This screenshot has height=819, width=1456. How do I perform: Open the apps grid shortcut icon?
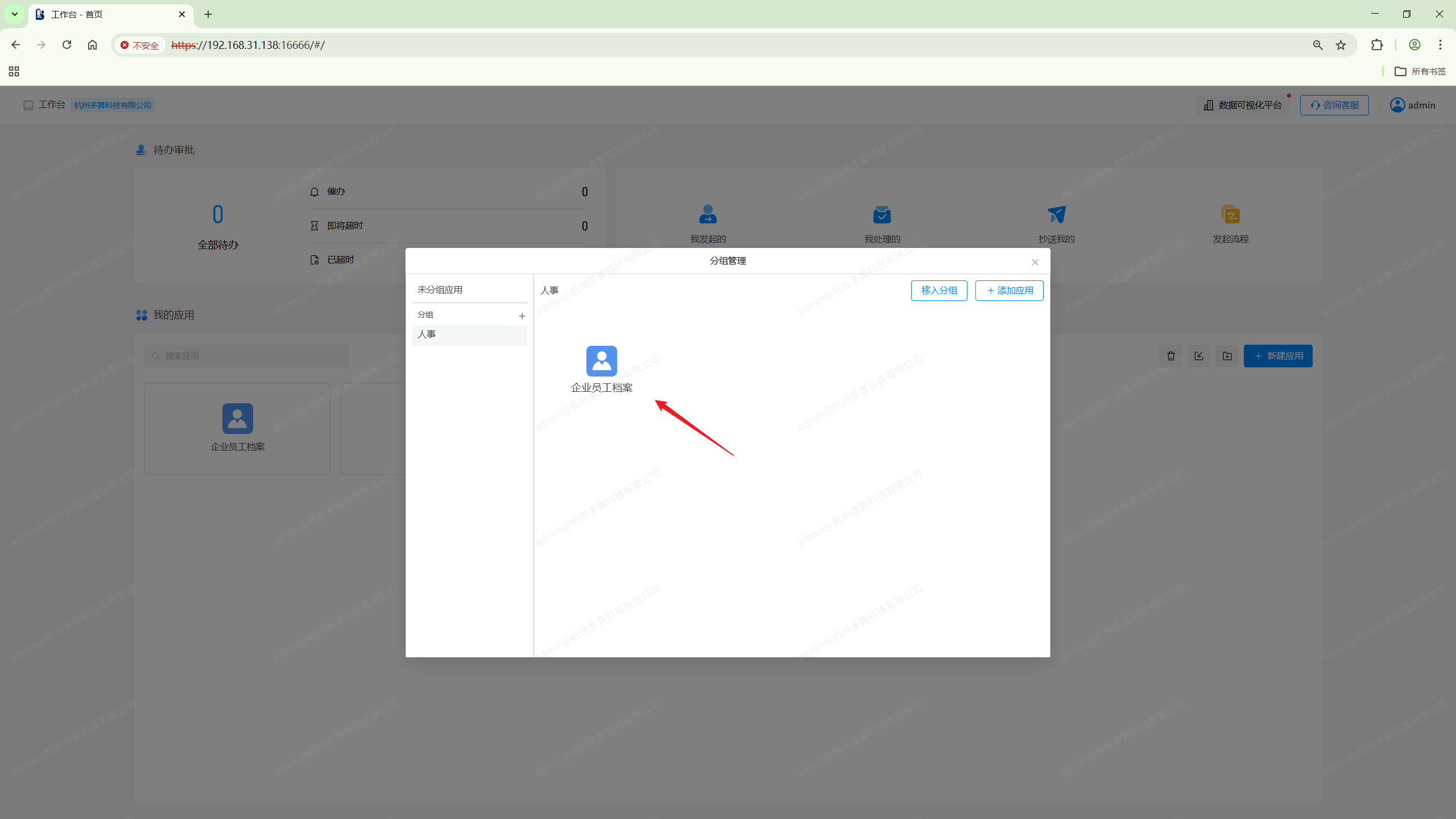(x=14, y=71)
